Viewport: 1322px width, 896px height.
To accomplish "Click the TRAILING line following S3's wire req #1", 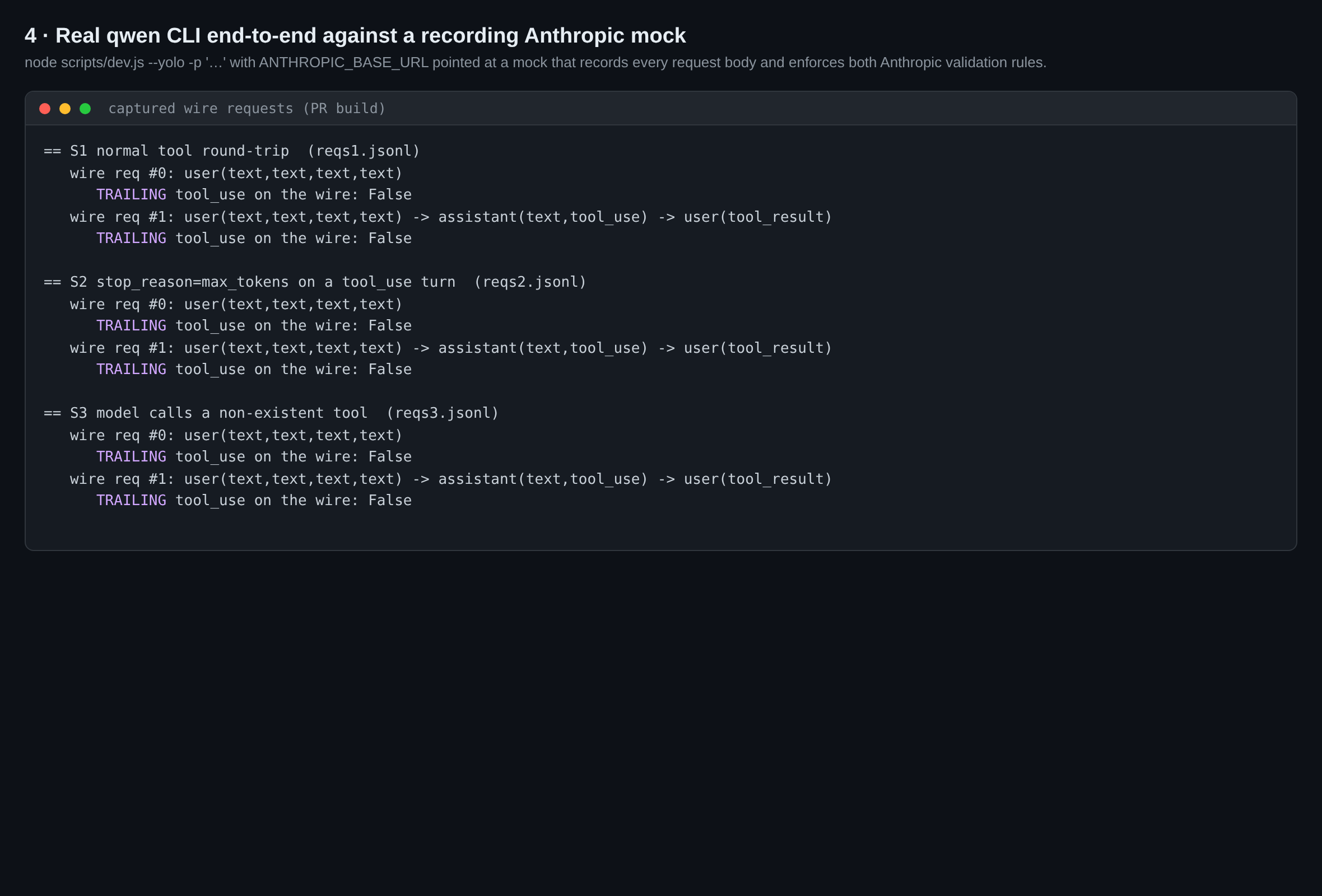I will click(x=254, y=501).
